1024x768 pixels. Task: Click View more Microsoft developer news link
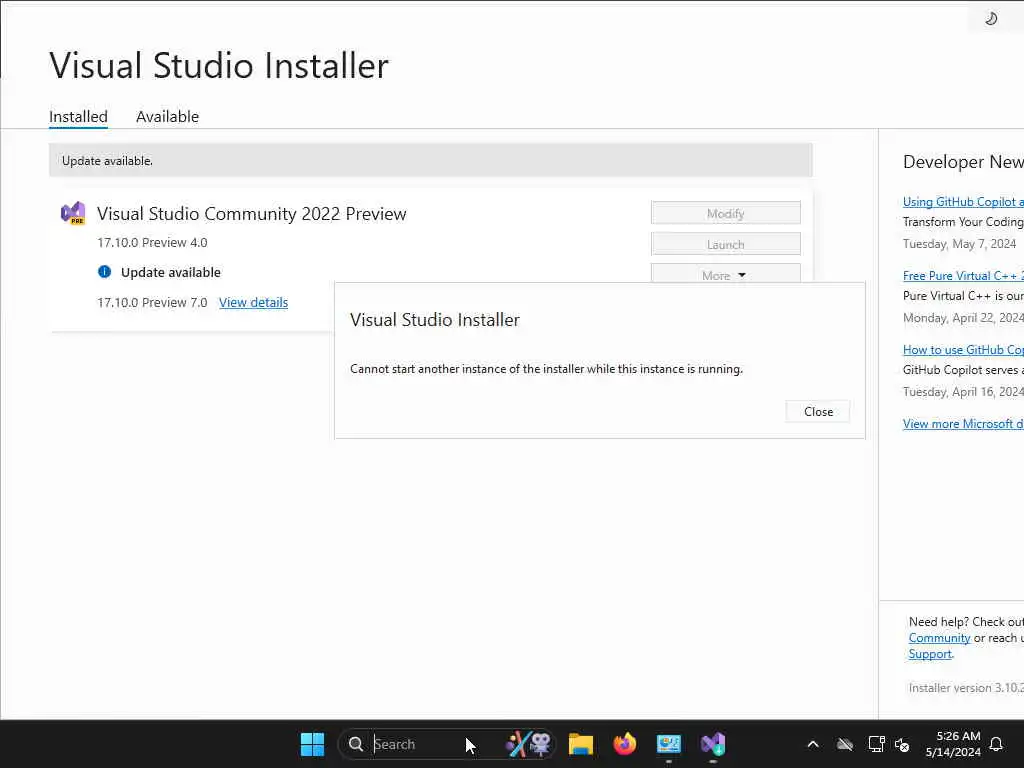(x=963, y=424)
